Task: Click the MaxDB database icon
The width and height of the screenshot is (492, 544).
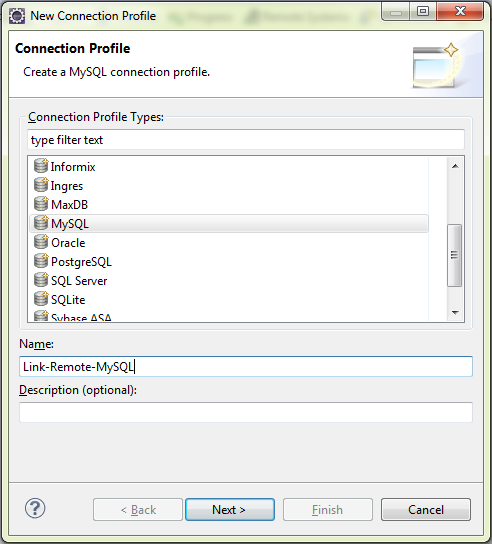Action: coord(41,204)
